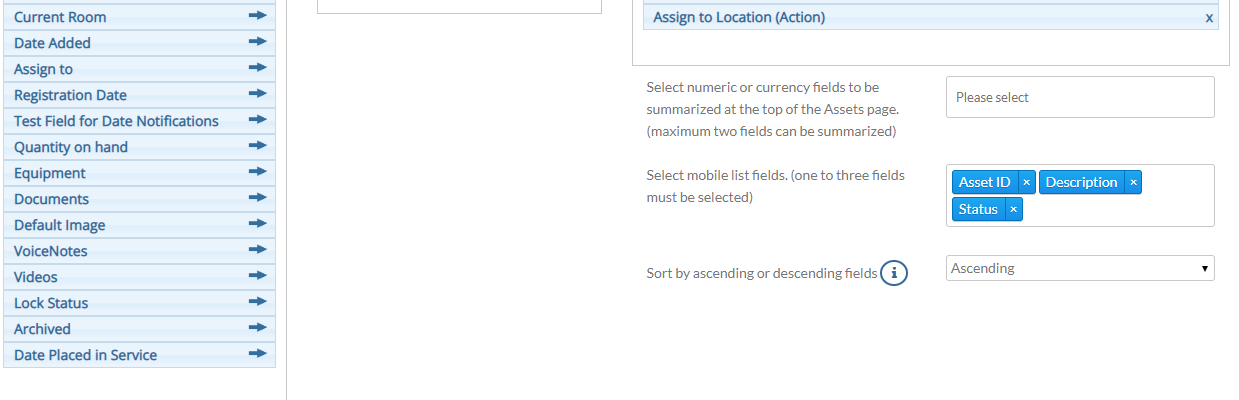The height and width of the screenshot is (400, 1239).
Task: Click arrow icon for Date Placed in Service
Action: coord(258,354)
